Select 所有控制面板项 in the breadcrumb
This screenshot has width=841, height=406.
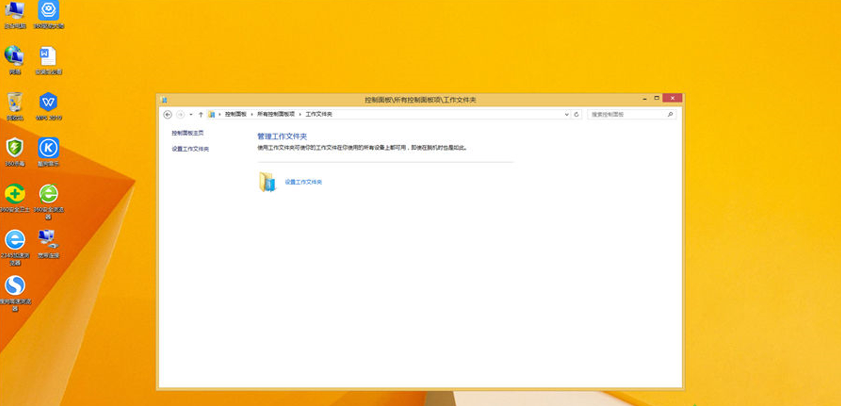276,115
